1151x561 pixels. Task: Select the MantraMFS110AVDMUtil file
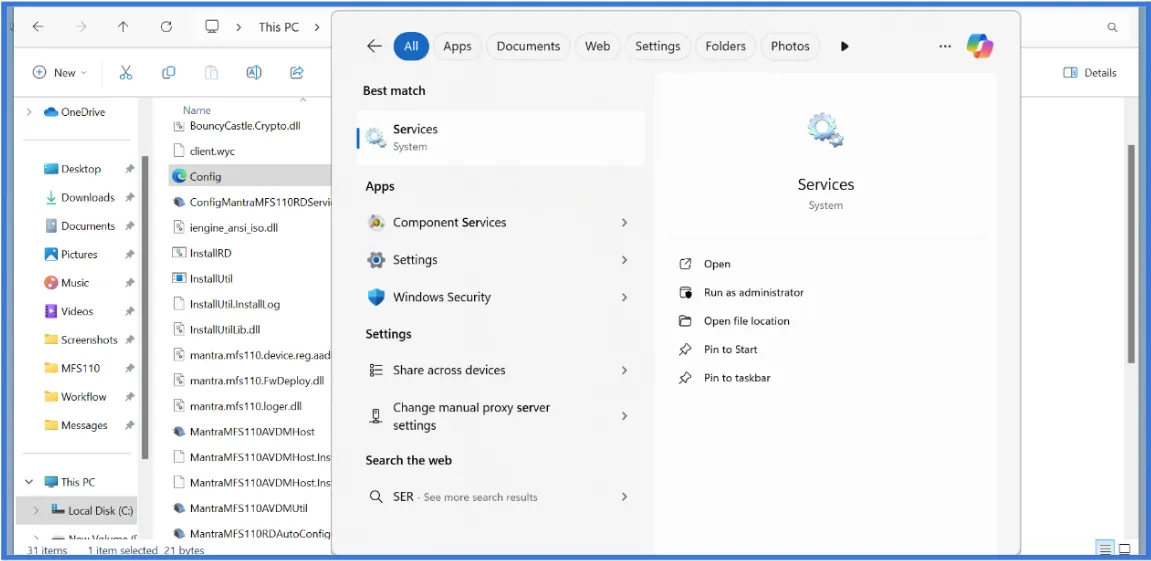[248, 507]
